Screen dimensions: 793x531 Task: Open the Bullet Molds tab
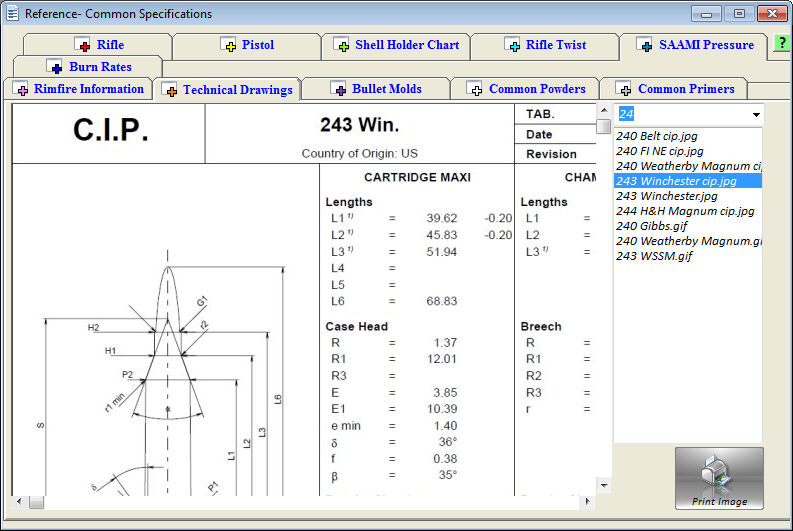tap(375, 89)
